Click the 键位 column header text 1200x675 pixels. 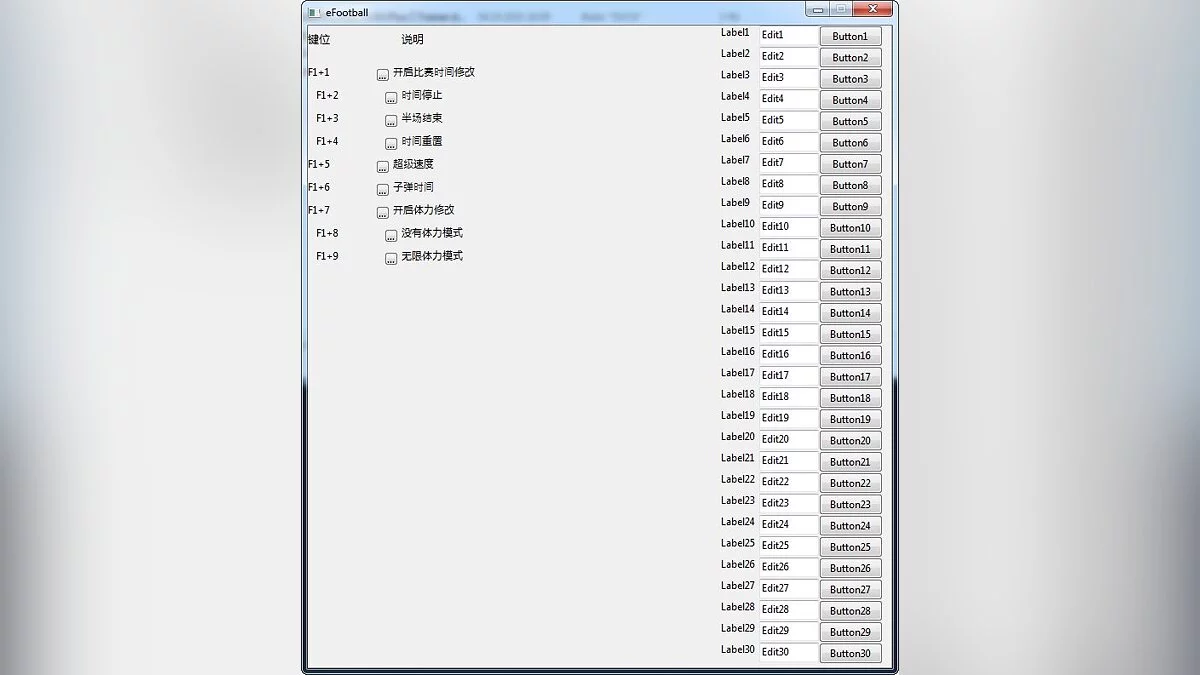point(319,40)
